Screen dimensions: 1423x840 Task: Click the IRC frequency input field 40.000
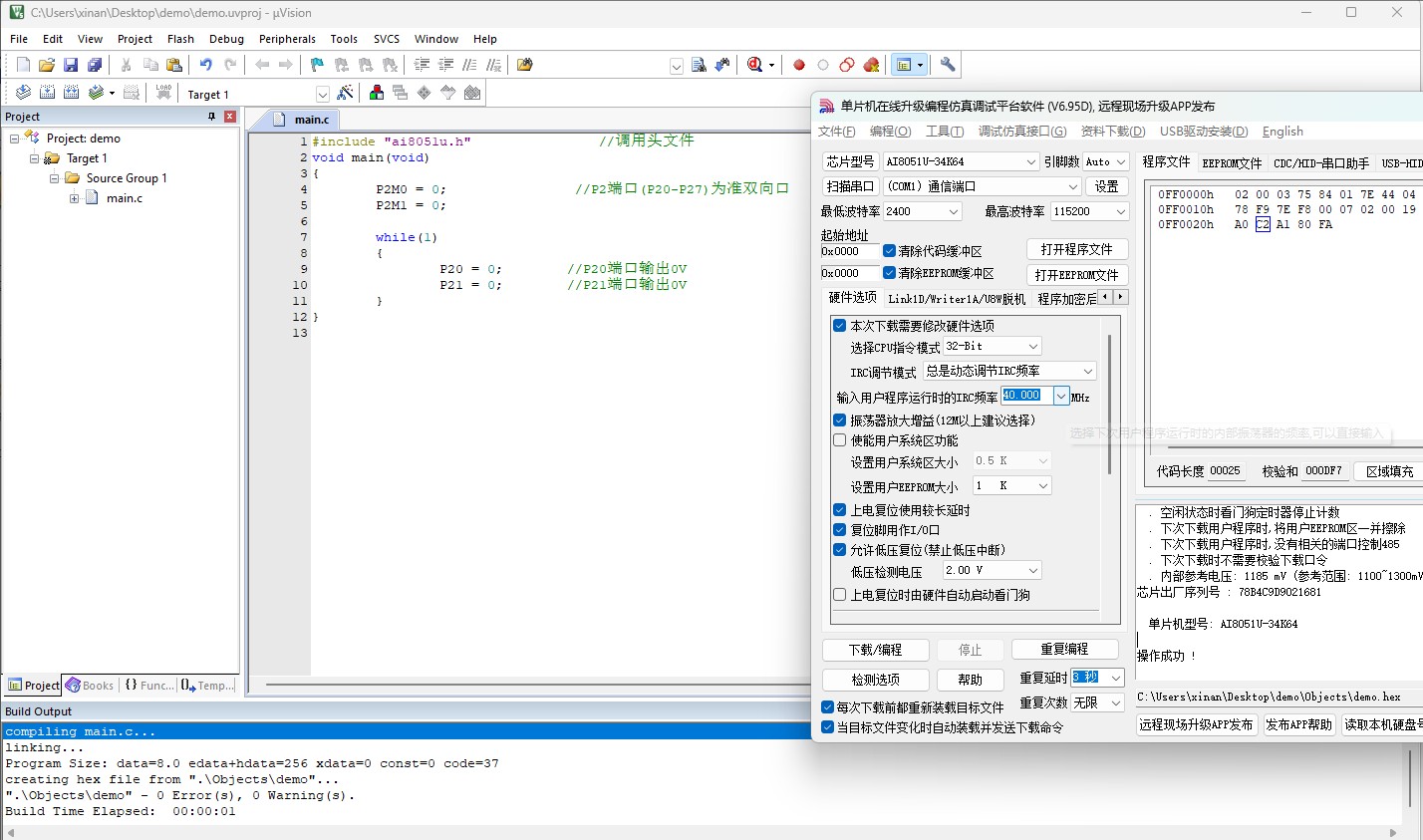(1026, 396)
